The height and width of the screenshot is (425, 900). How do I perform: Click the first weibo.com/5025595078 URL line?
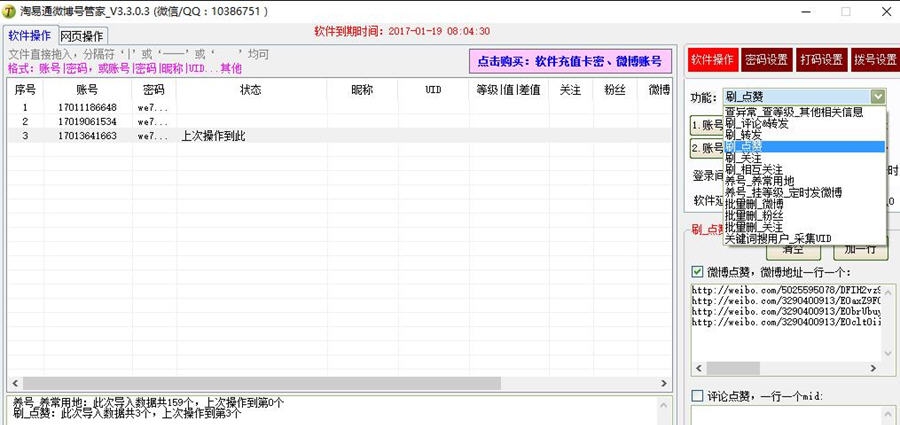coord(786,289)
